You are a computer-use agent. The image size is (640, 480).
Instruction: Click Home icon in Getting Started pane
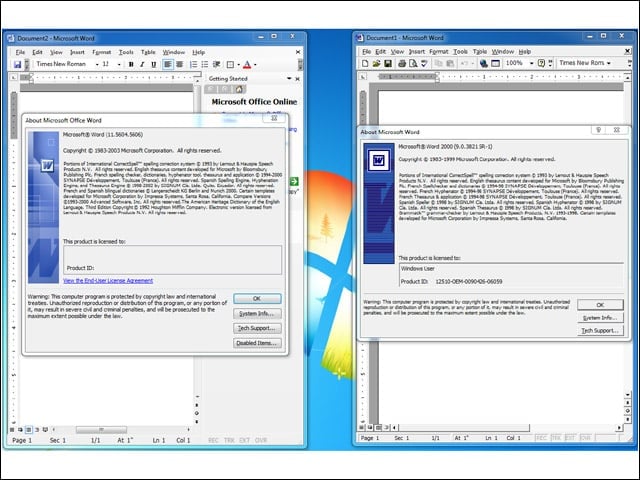pyautogui.click(x=240, y=89)
